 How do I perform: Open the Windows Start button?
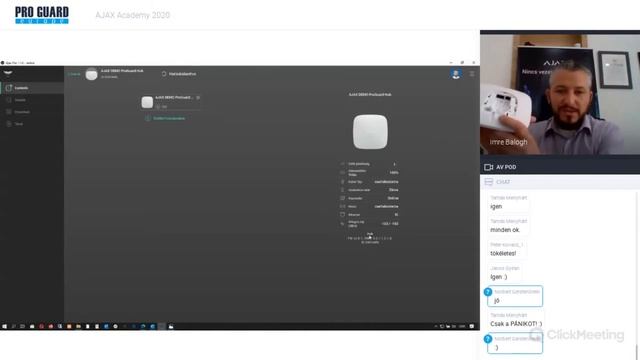4,327
